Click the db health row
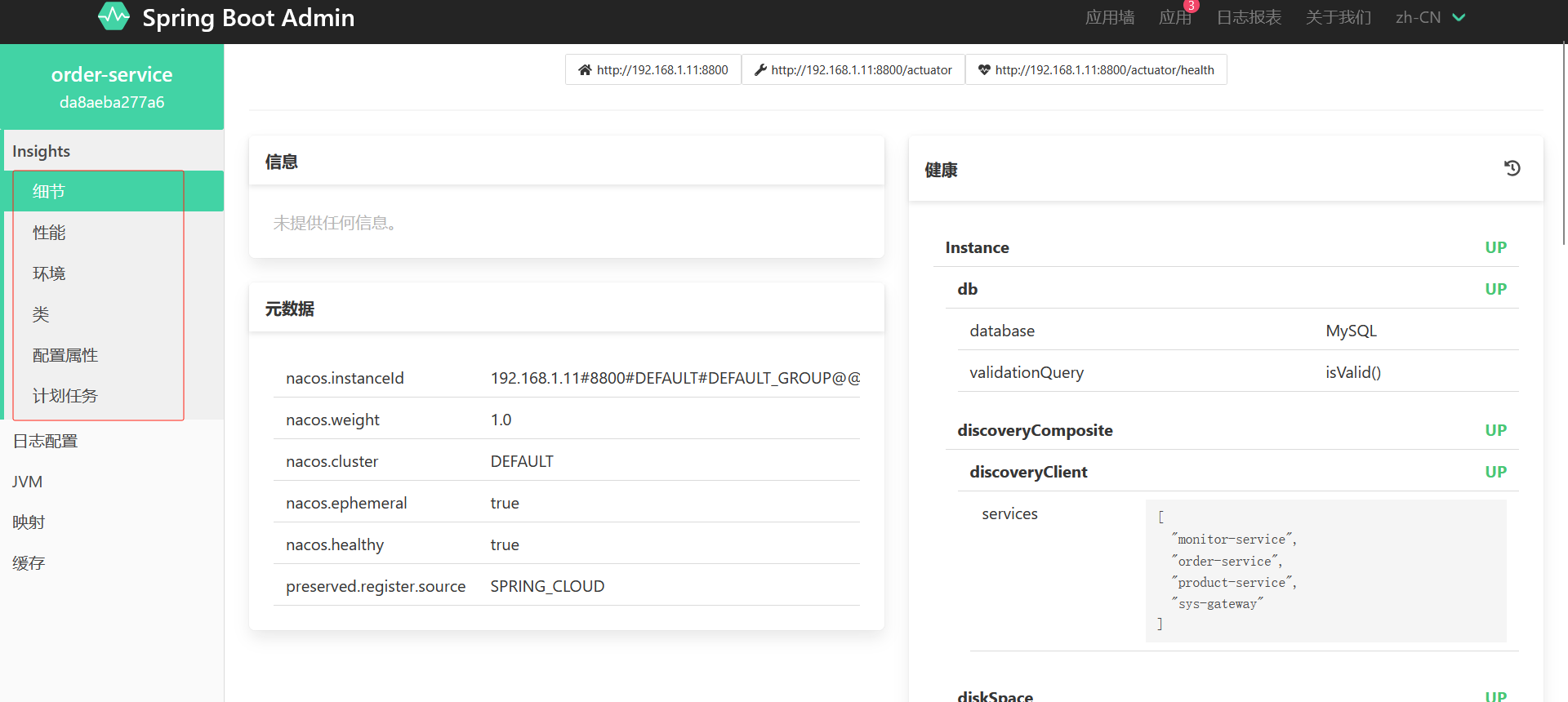1568x702 pixels. click(1232, 289)
